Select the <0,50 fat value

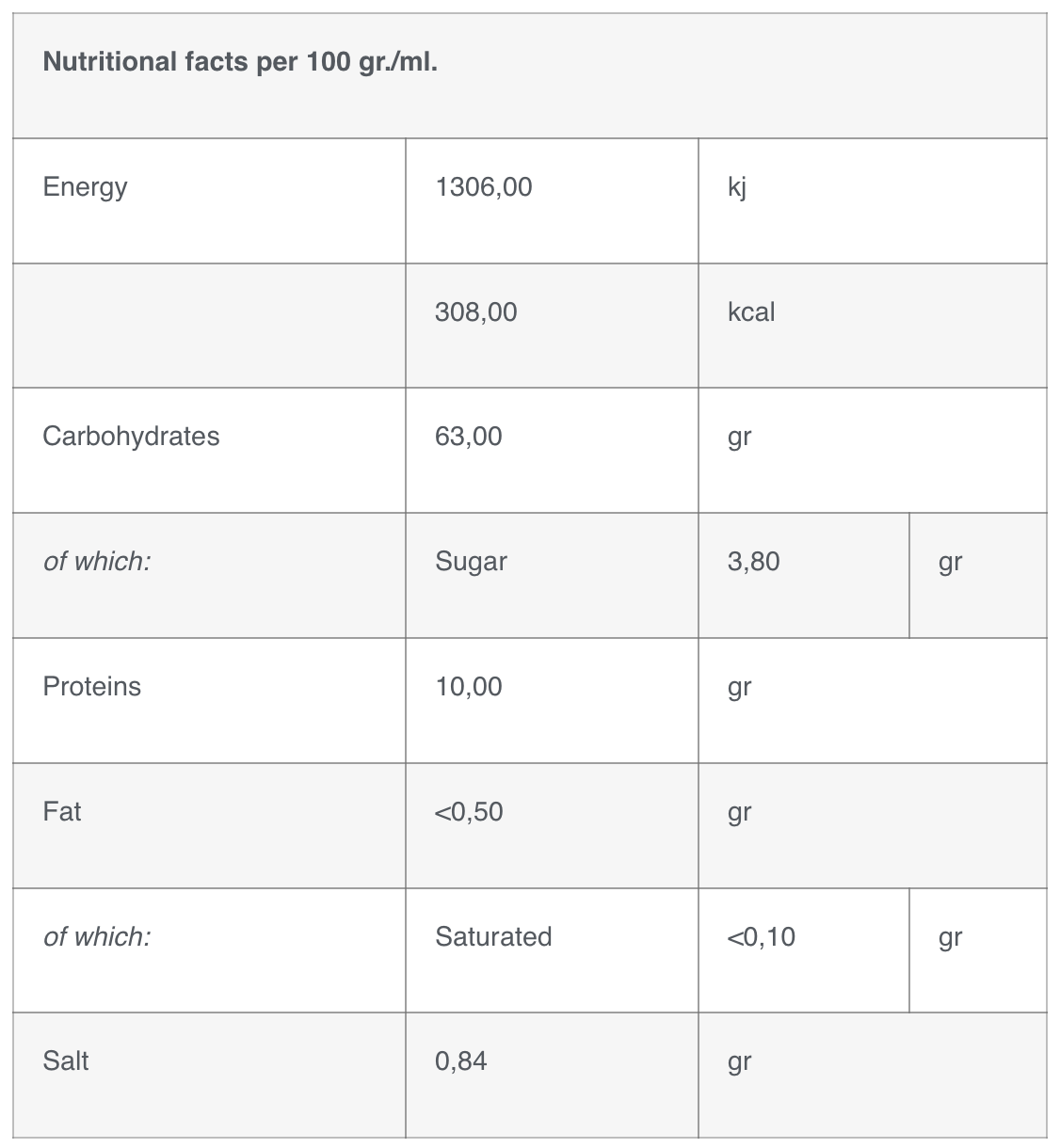(468, 811)
